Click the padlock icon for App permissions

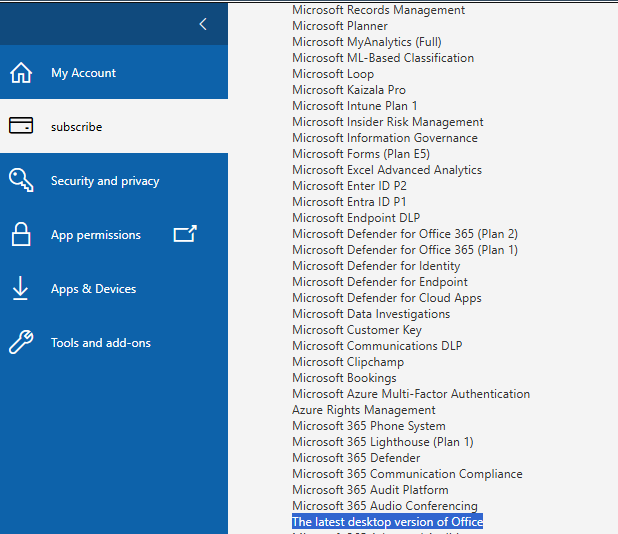(21, 234)
